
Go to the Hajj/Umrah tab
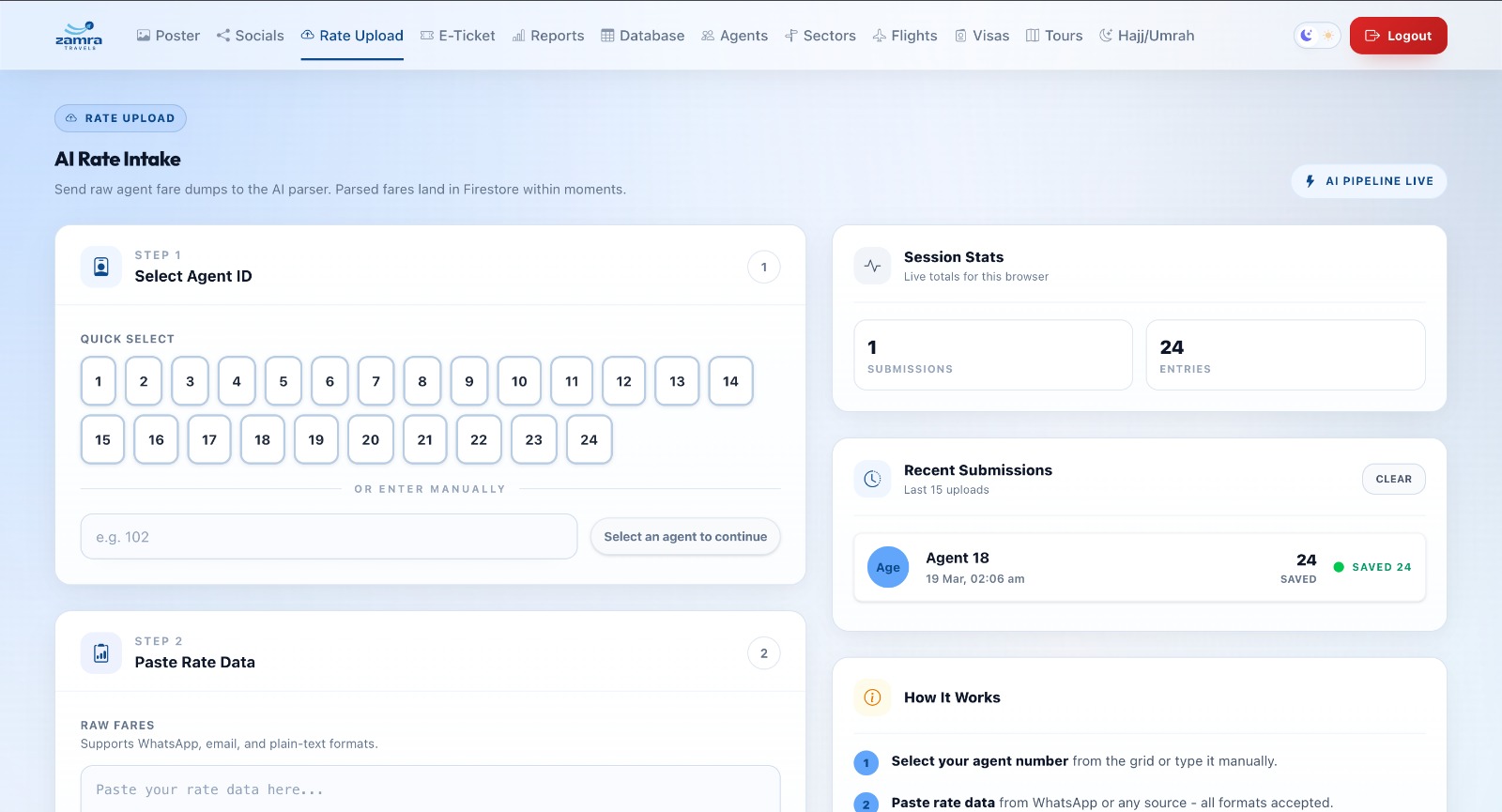coord(1147,36)
